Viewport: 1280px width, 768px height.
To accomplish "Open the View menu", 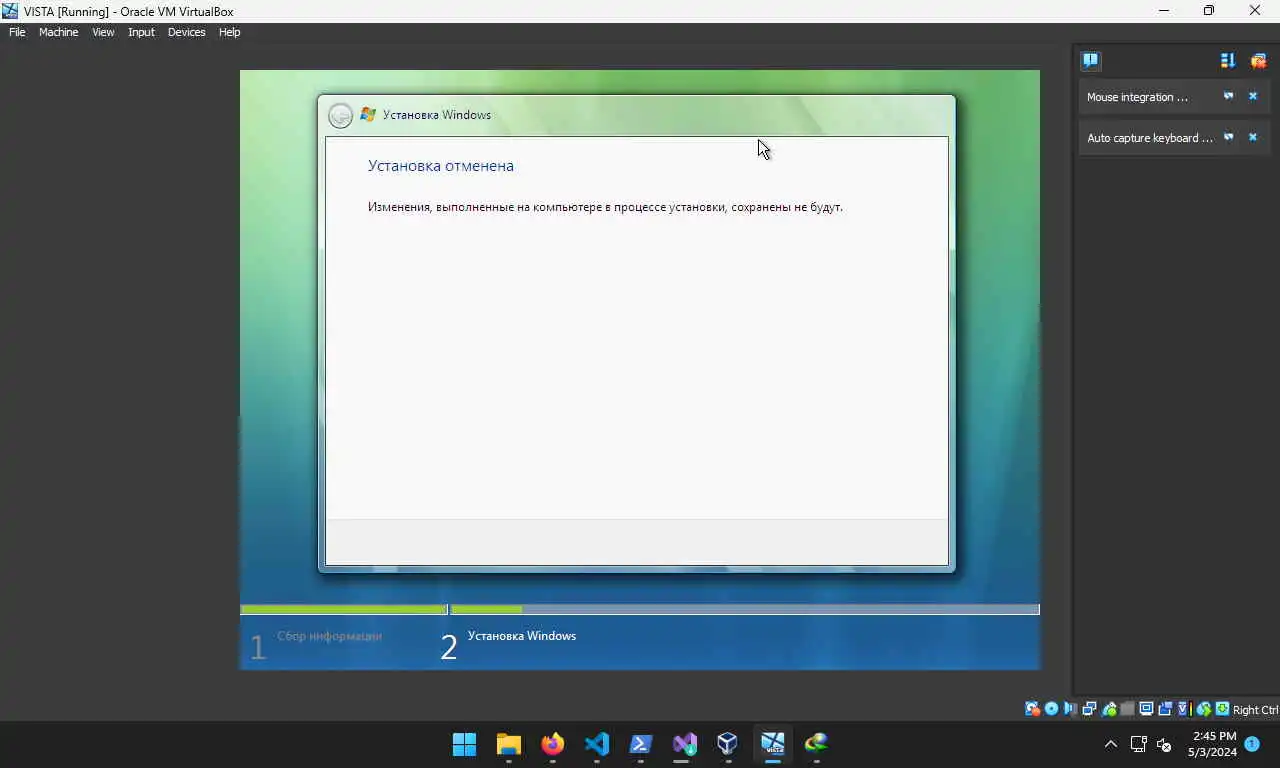I will (103, 32).
